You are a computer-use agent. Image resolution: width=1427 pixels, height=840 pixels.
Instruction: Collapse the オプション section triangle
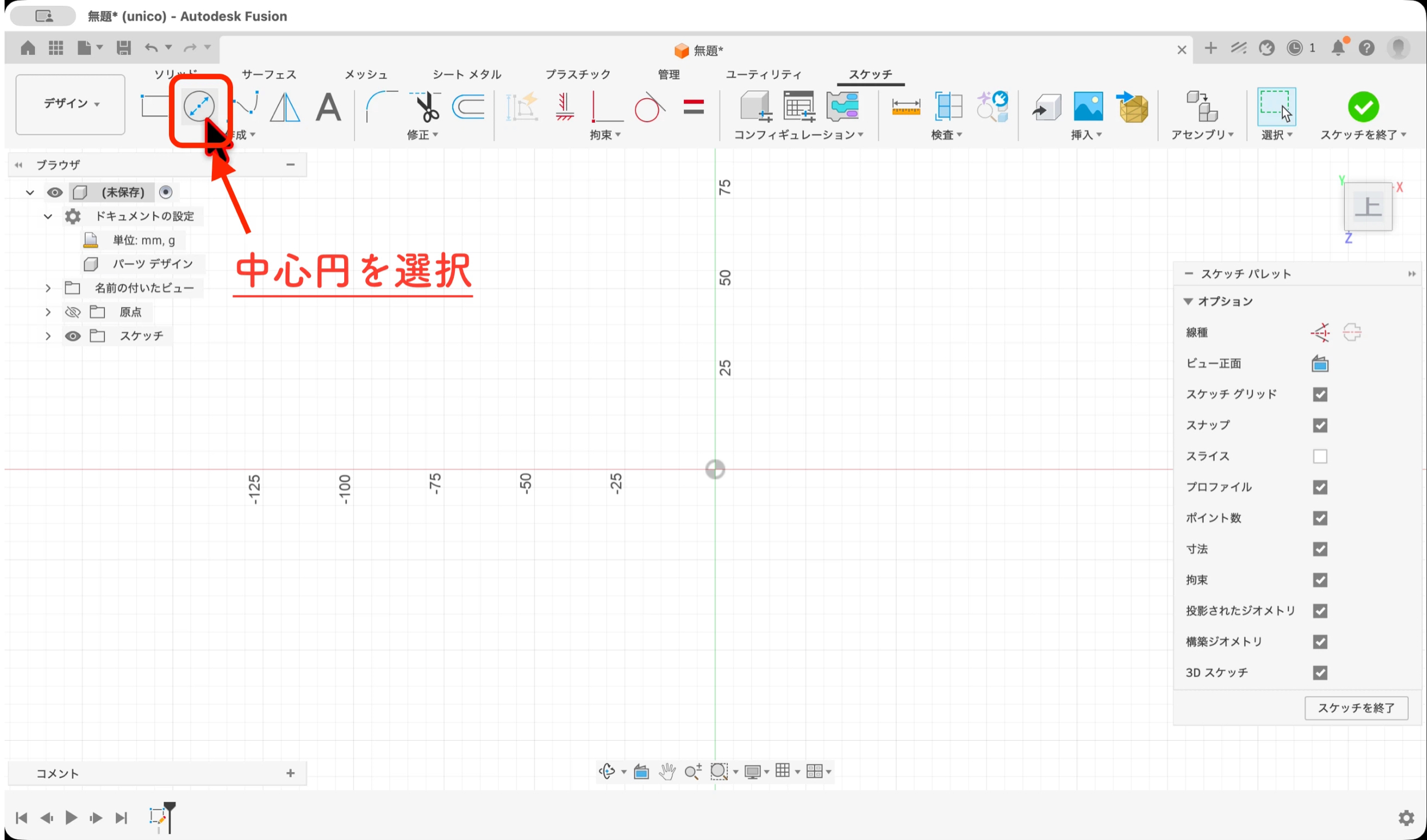pyautogui.click(x=1188, y=301)
